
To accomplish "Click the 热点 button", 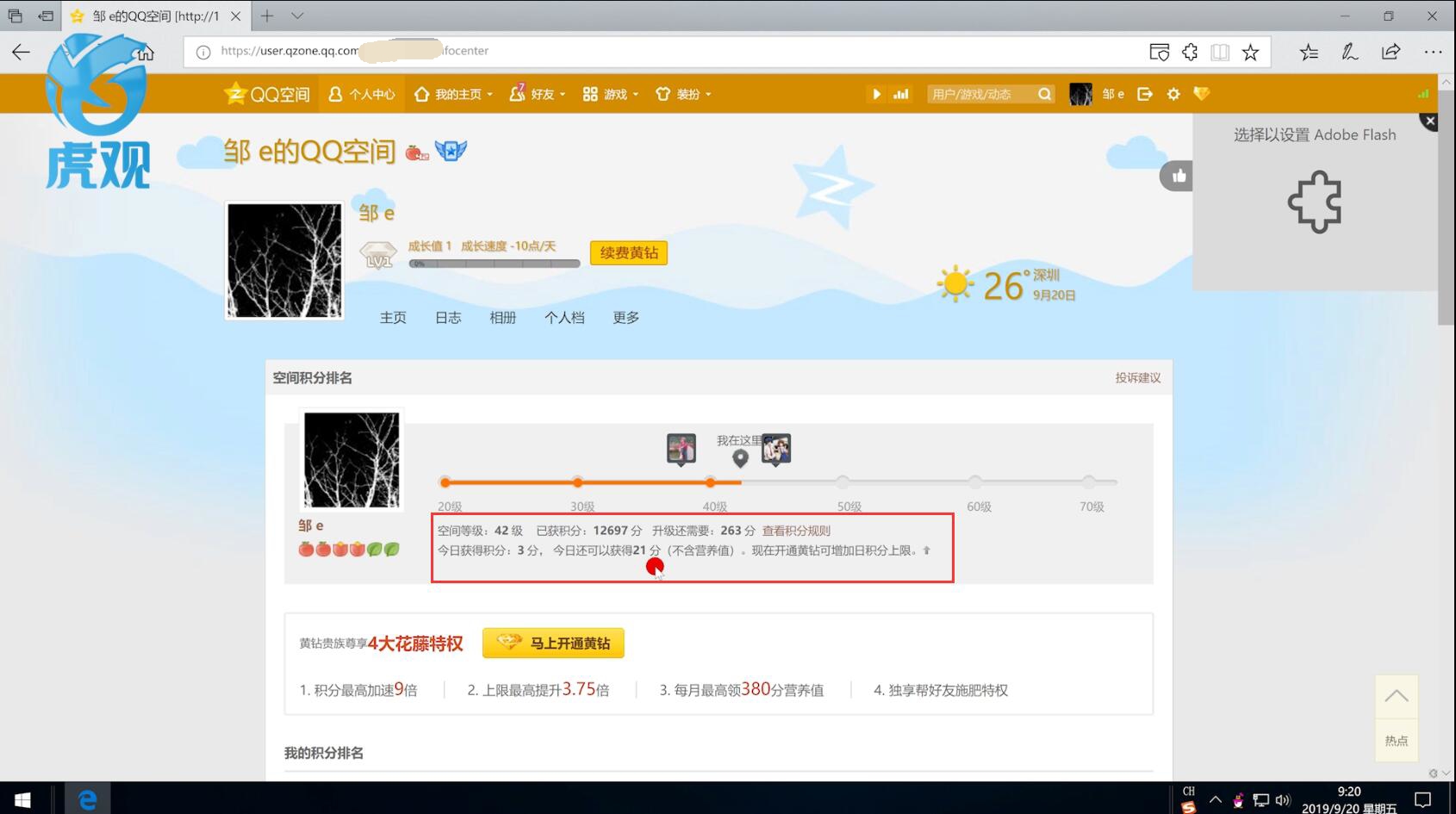I will (1397, 741).
